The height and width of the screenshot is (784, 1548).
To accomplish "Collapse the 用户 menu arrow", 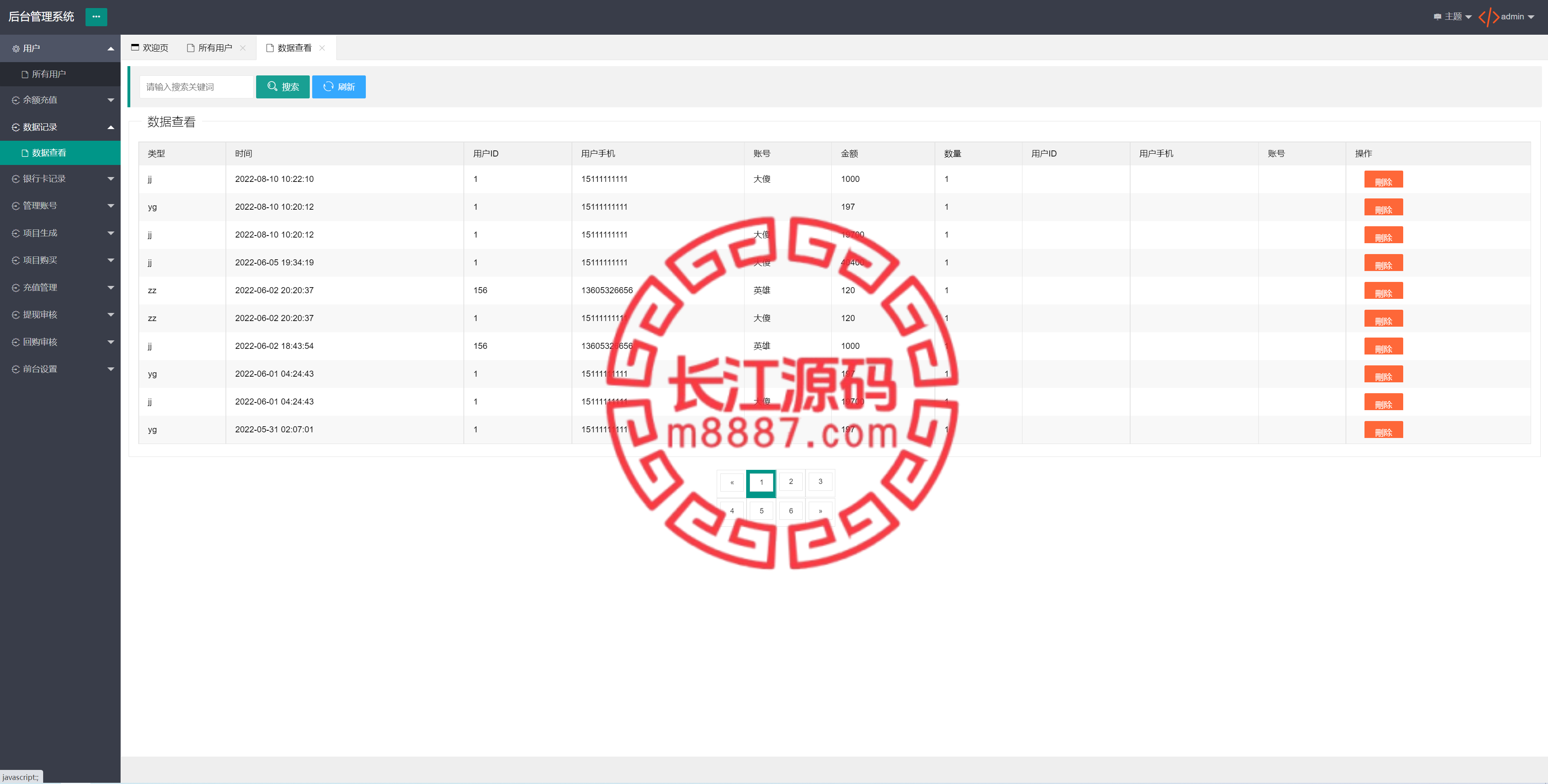I will point(111,49).
